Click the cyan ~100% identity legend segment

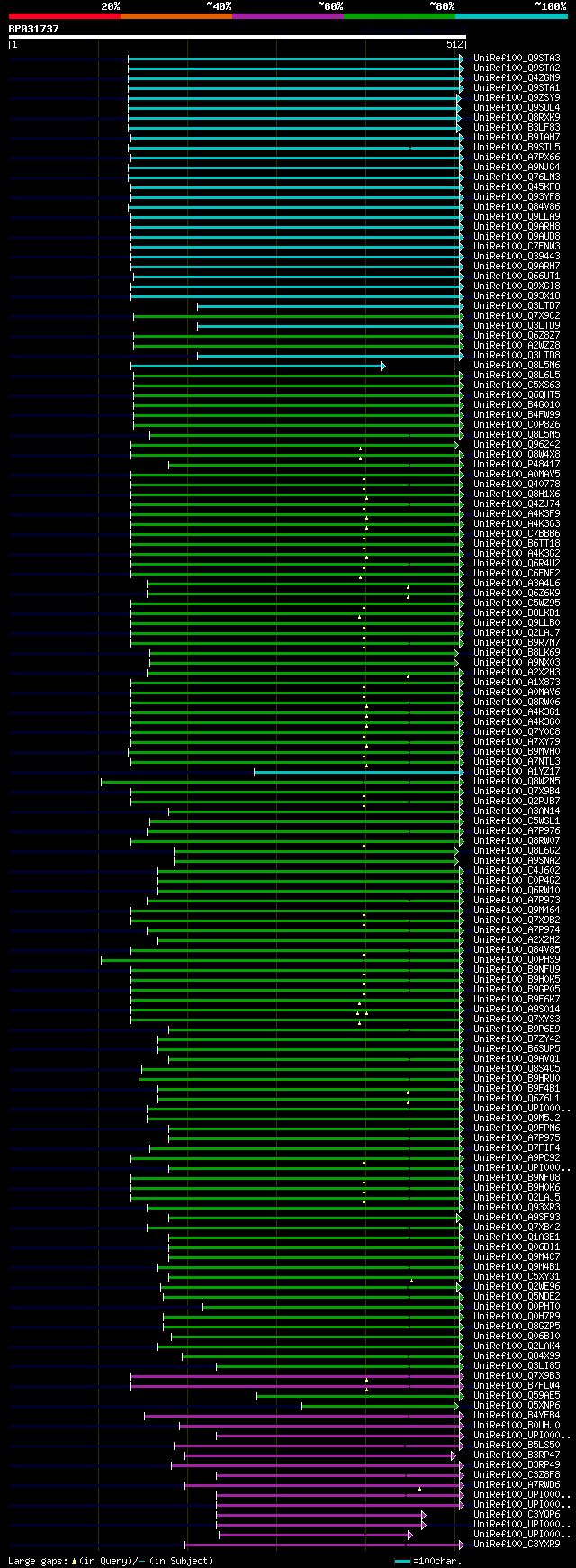[510, 16]
